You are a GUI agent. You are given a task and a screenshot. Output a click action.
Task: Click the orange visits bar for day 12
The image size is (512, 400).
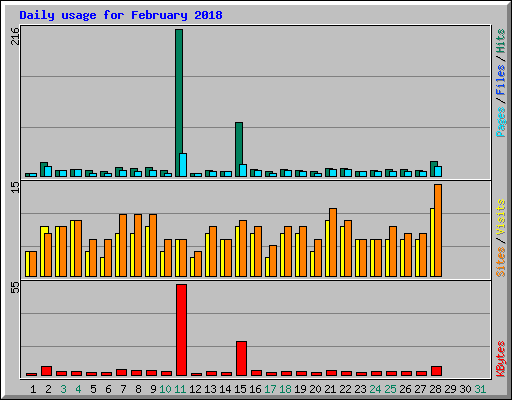198,264
